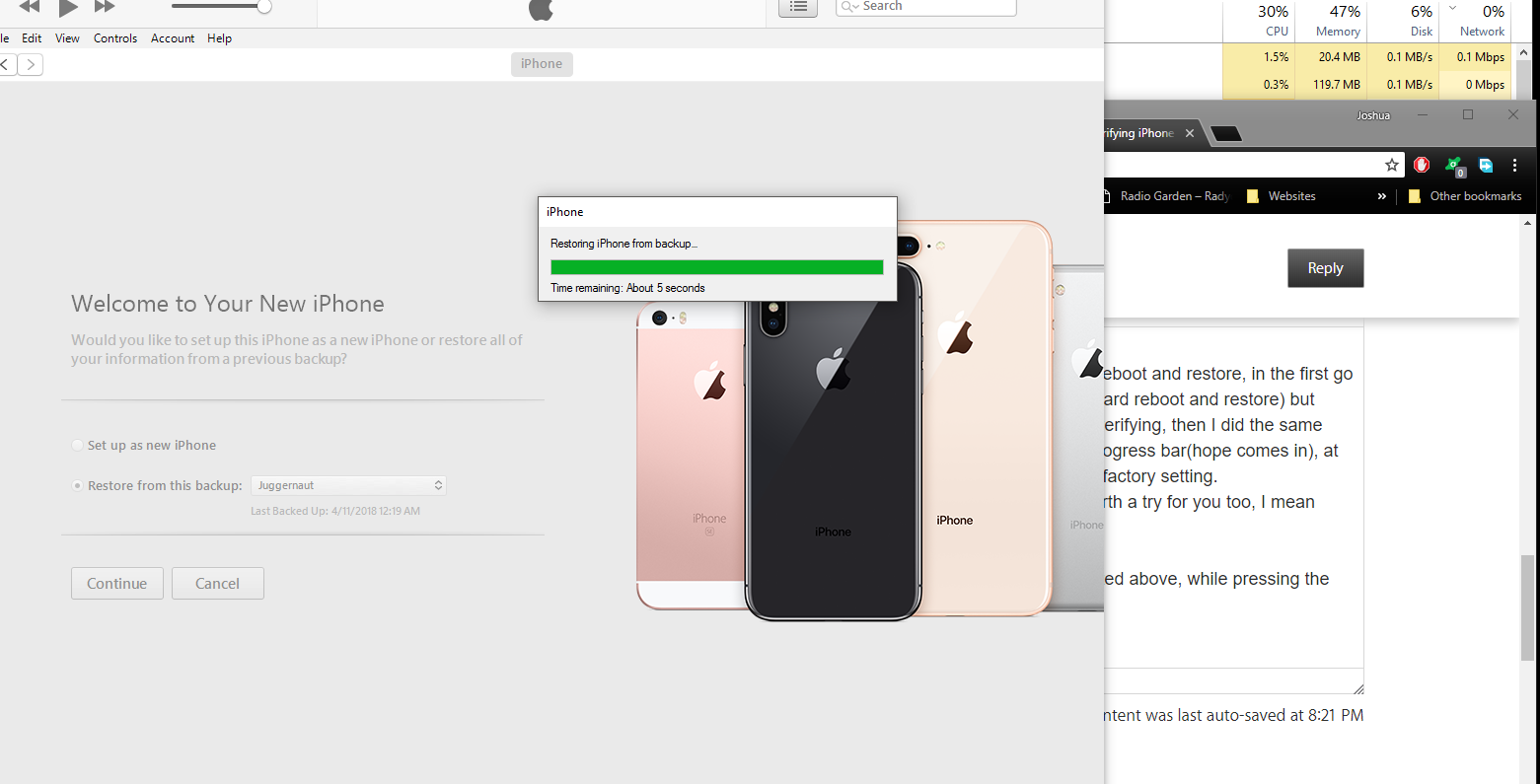The image size is (1540, 784).
Task: Maximize the Chrome window
Action: tap(1468, 114)
